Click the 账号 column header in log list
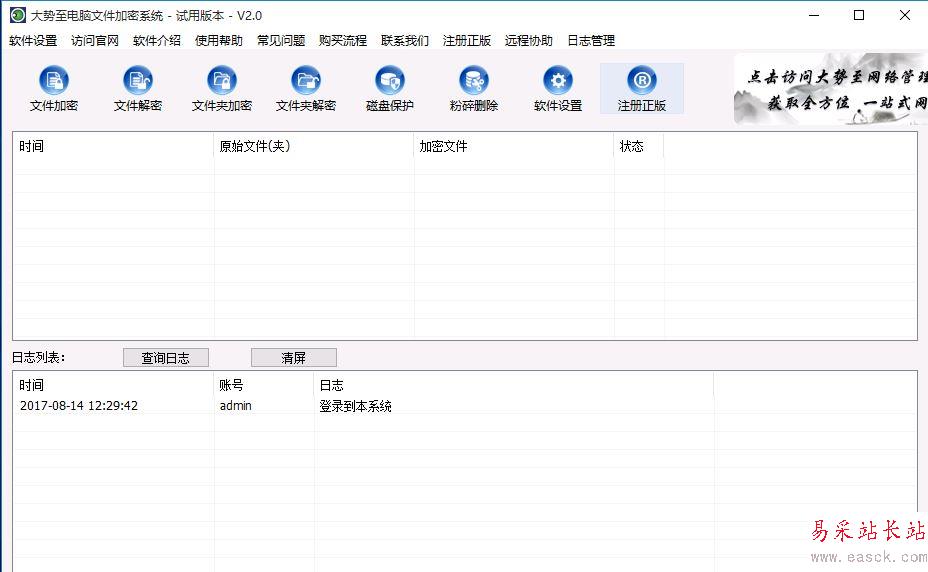The image size is (928, 572). pos(263,385)
